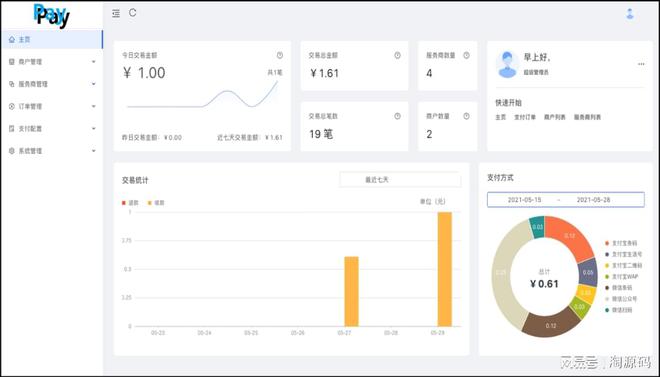Click the refresh icon in top bar
This screenshot has height=377, width=660.
(133, 13)
